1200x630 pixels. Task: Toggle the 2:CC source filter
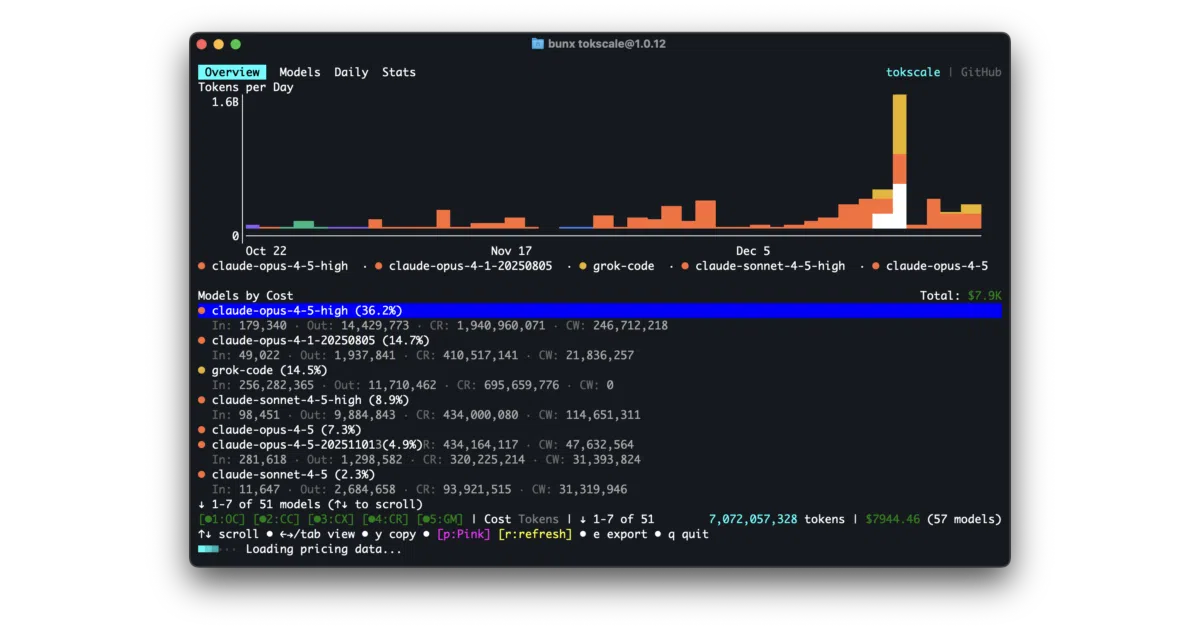click(x=277, y=519)
